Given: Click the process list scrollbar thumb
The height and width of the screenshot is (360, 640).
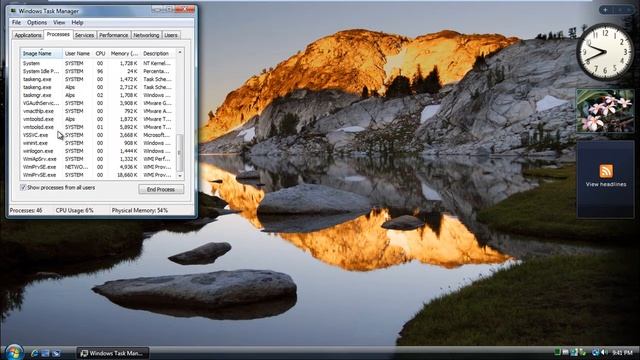Looking at the screenshot, I should click(180, 153).
